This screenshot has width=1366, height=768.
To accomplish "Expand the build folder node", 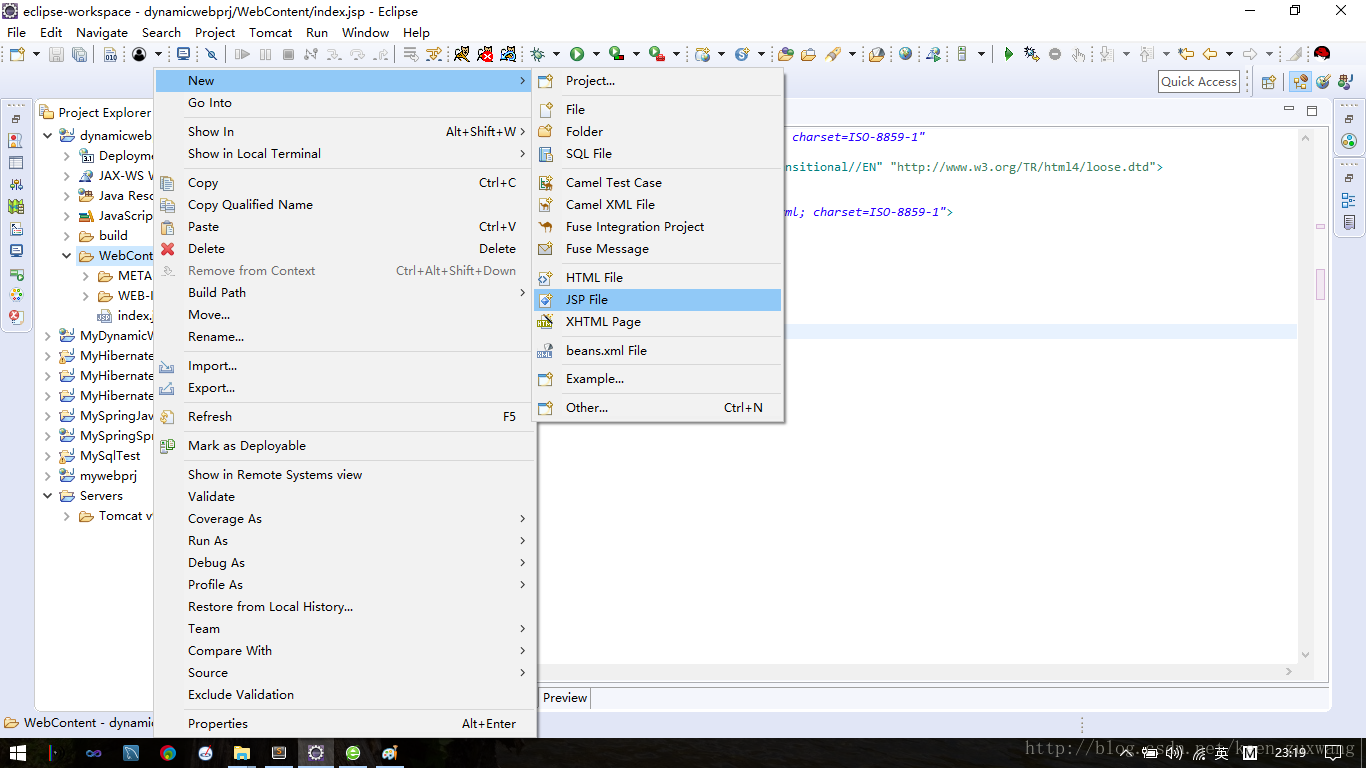I will [67, 236].
